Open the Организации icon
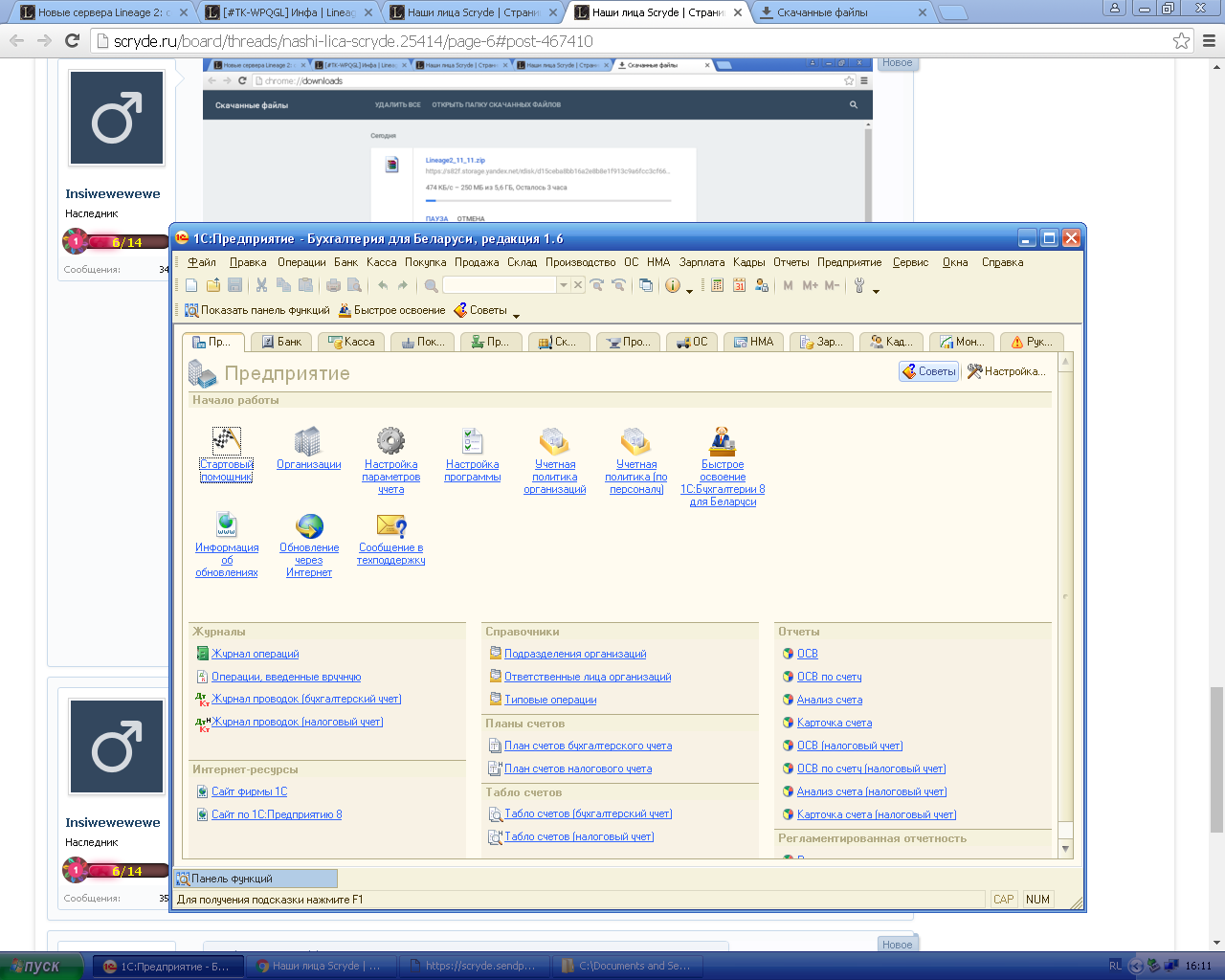This screenshot has width=1225, height=980. coord(308,441)
